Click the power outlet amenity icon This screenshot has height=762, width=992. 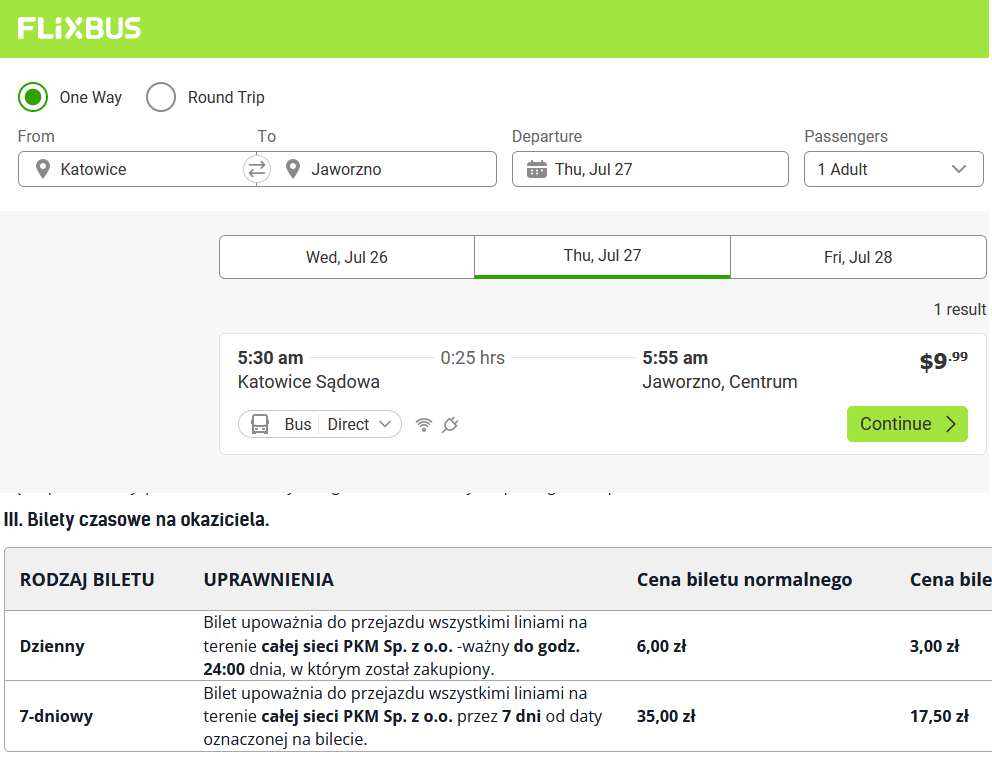tap(450, 425)
